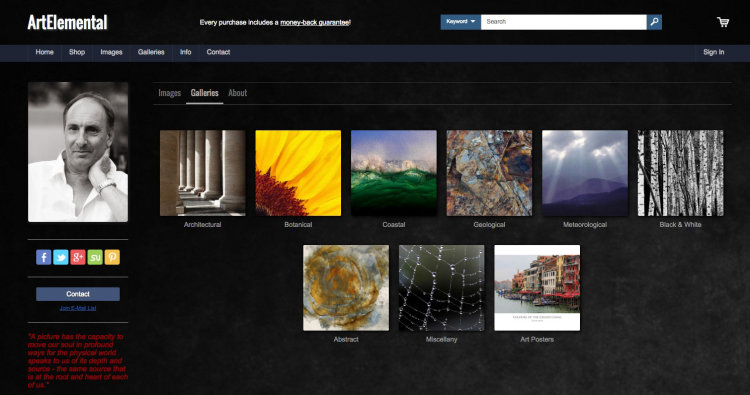Image resolution: width=750 pixels, height=395 pixels.
Task: Click the Geological gallery label
Action: pyautogui.click(x=489, y=225)
